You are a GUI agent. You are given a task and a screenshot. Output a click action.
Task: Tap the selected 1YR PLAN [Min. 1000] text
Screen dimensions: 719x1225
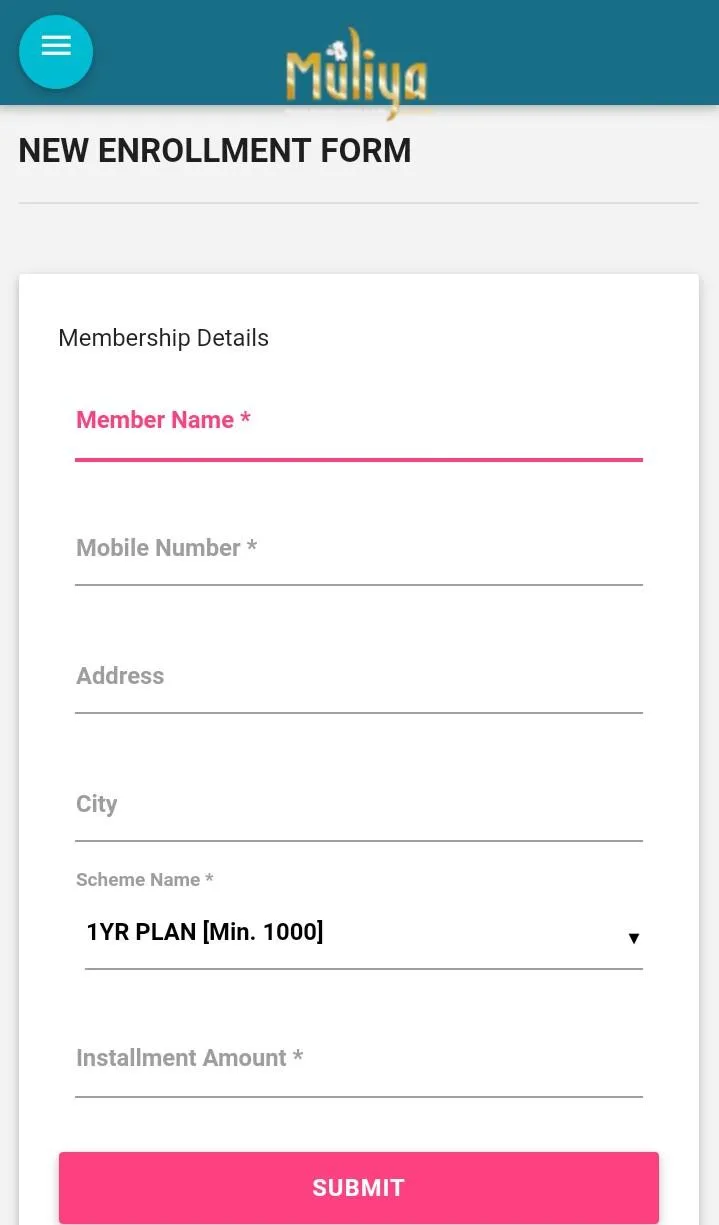205,932
